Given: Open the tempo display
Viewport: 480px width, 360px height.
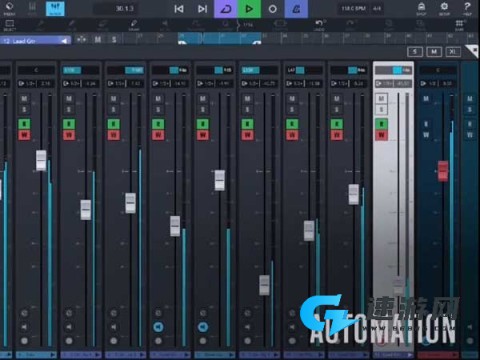Looking at the screenshot, I should point(353,8).
